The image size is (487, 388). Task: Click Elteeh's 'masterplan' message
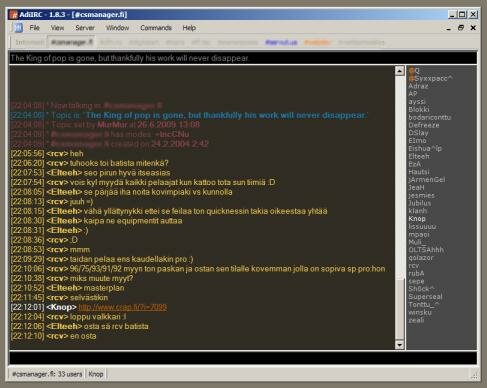pos(68,288)
